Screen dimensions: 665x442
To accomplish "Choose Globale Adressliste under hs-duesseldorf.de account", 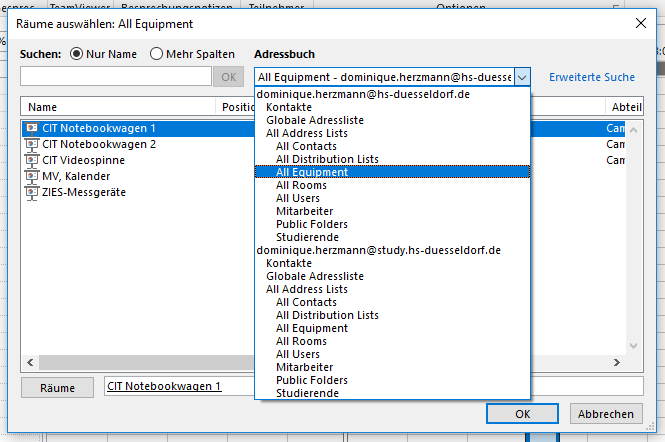I will click(315, 120).
